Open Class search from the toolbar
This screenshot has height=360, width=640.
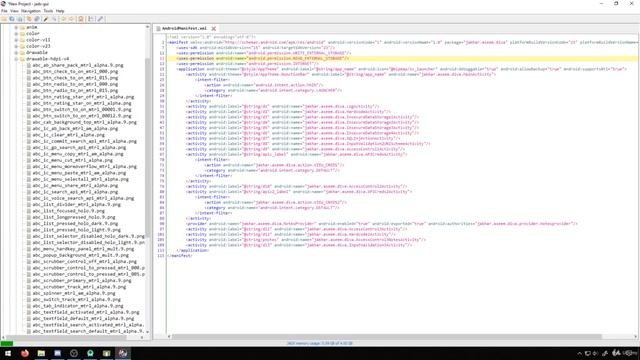point(53,19)
